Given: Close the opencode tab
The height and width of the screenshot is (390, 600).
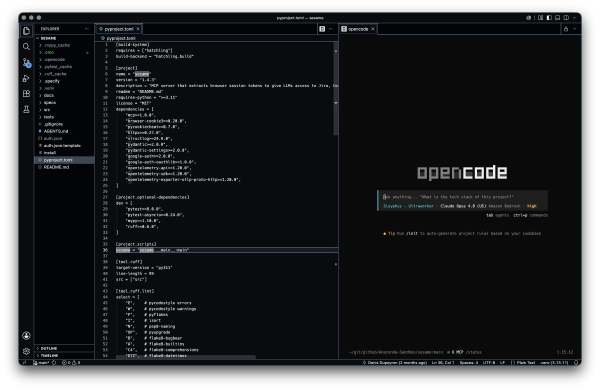Looking at the screenshot, I should pyautogui.click(x=373, y=29).
